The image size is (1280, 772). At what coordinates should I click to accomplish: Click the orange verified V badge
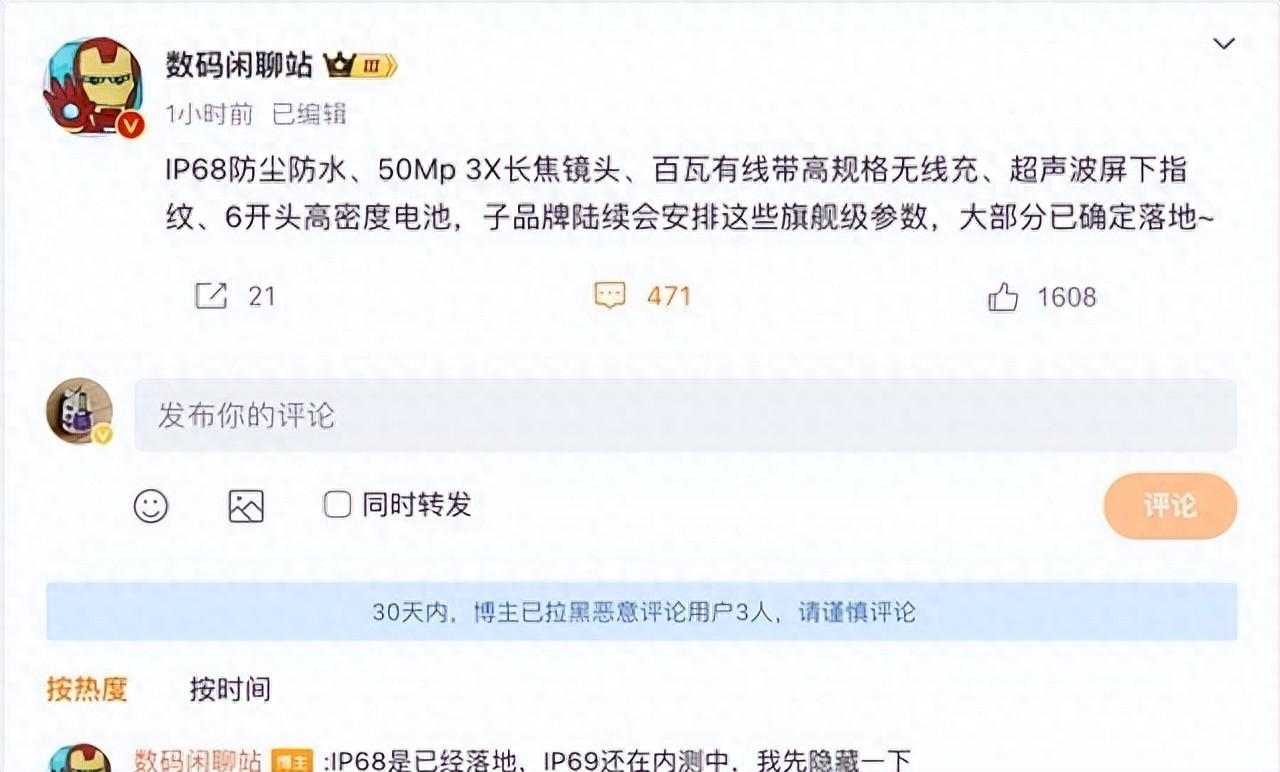tap(132, 125)
